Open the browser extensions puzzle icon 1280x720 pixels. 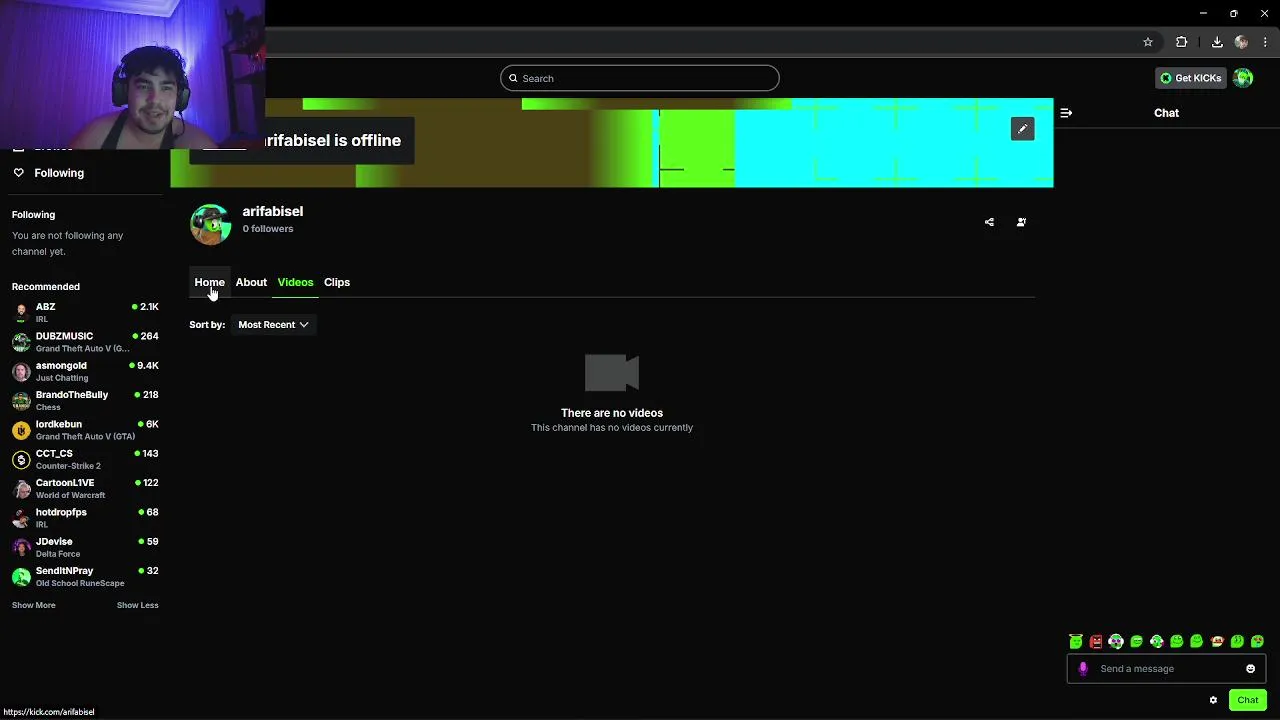(1182, 42)
